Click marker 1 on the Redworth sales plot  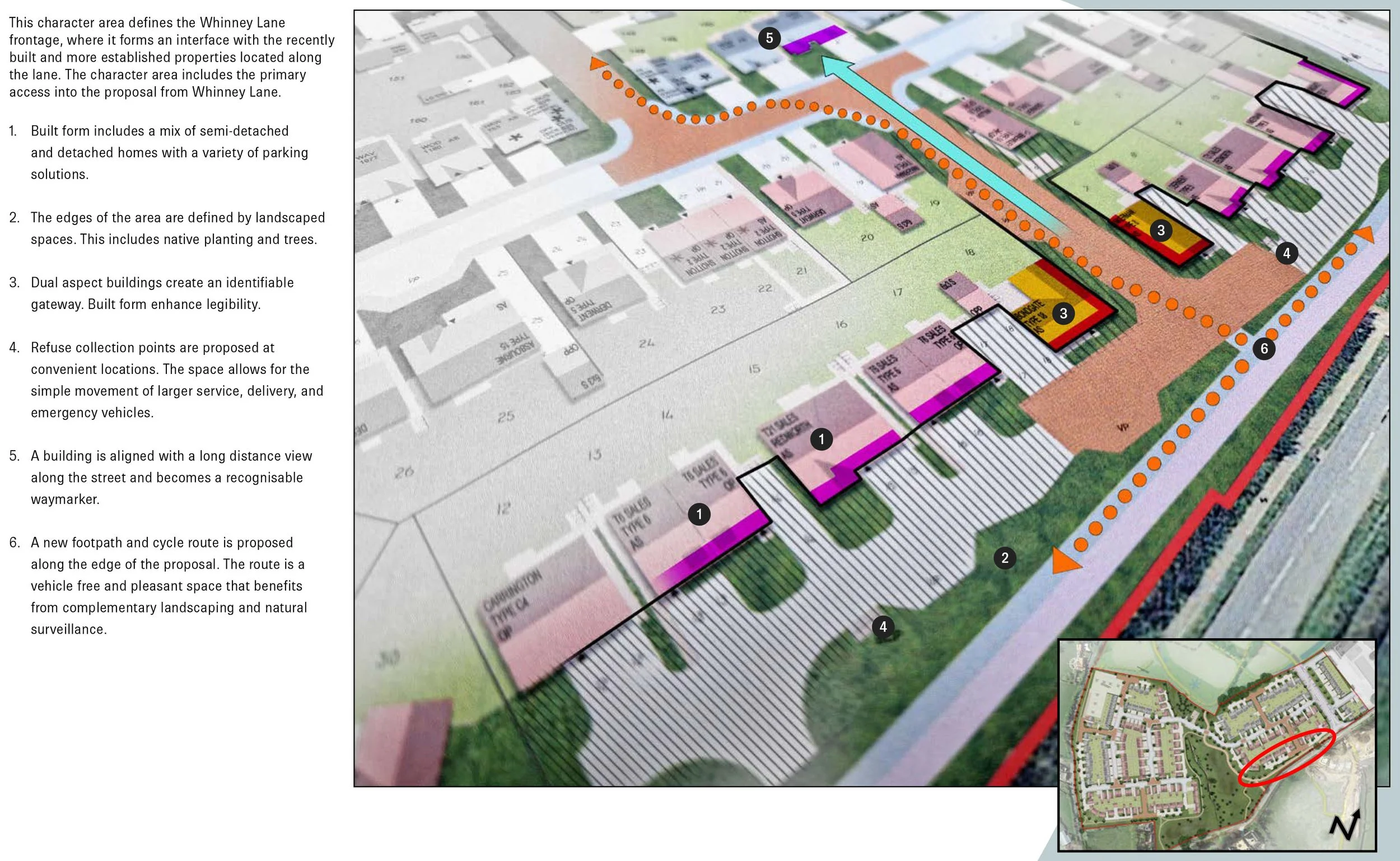click(821, 439)
